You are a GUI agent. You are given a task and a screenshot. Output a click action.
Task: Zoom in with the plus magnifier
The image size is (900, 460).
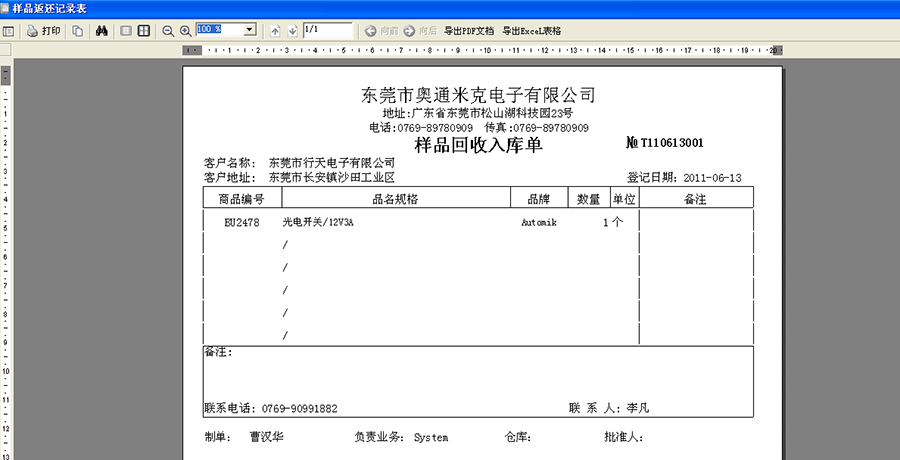coord(185,31)
